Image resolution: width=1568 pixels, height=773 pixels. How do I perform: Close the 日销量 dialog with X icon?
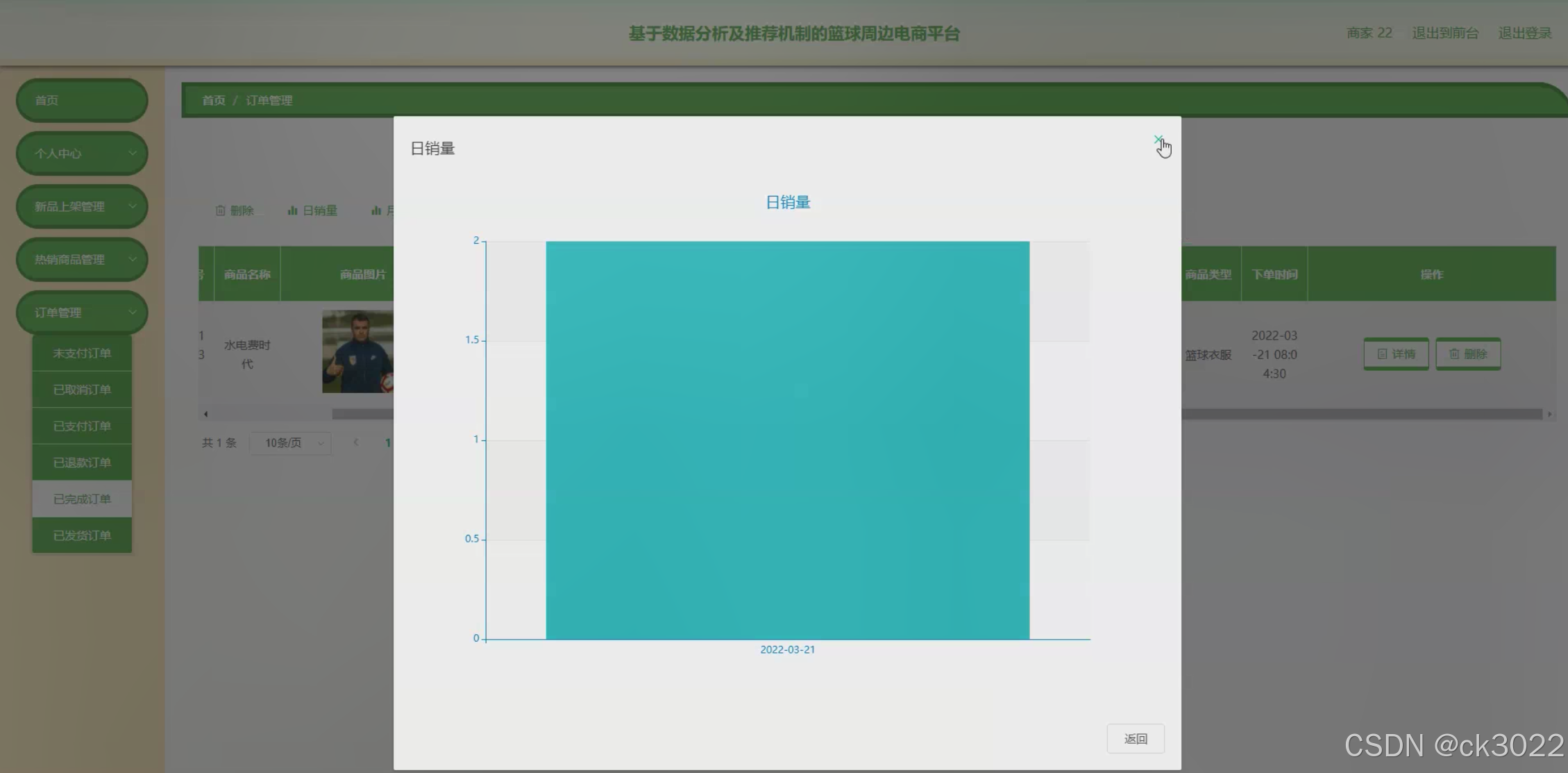[x=1157, y=140]
